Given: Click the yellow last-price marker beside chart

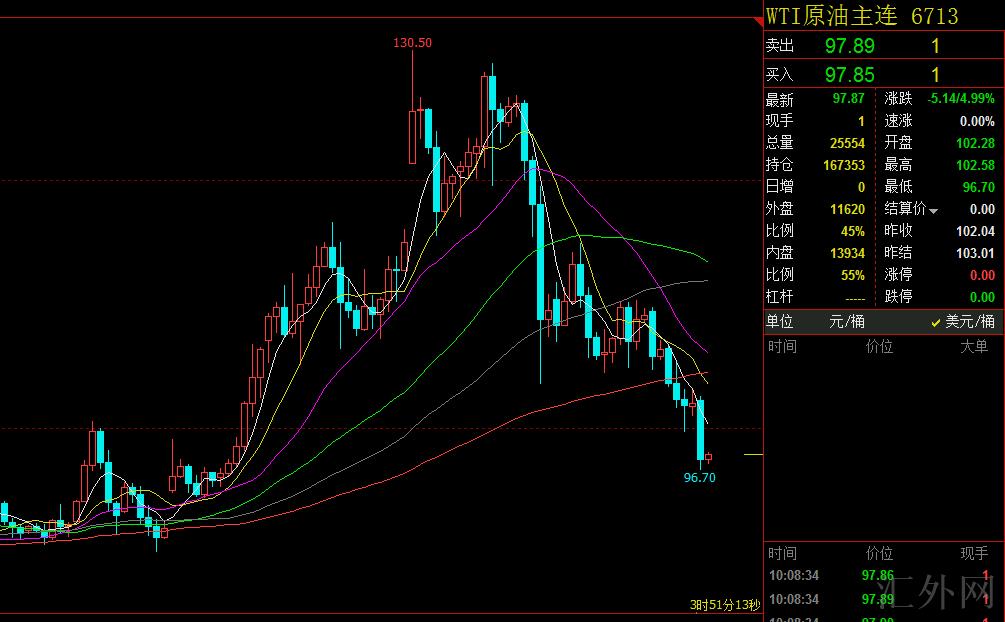Looking at the screenshot, I should [752, 455].
